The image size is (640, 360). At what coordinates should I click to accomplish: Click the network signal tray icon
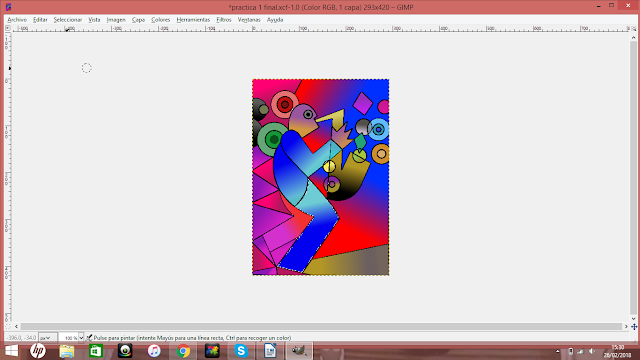pyautogui.click(x=580, y=351)
